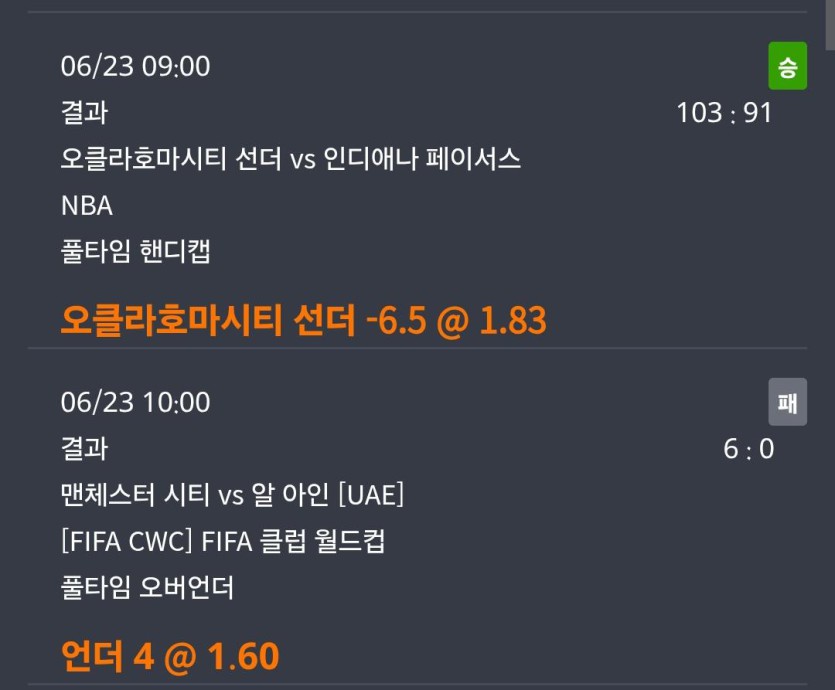Open 맨체스터 시티 vs 알 아인 match

232,495
